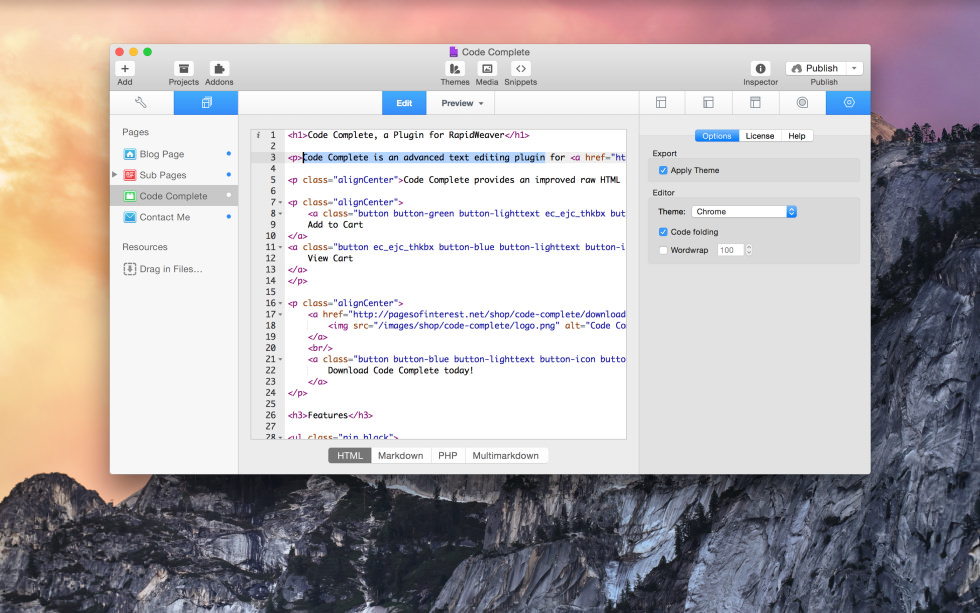Switch to the License tab
The image size is (980, 613).
click(759, 136)
